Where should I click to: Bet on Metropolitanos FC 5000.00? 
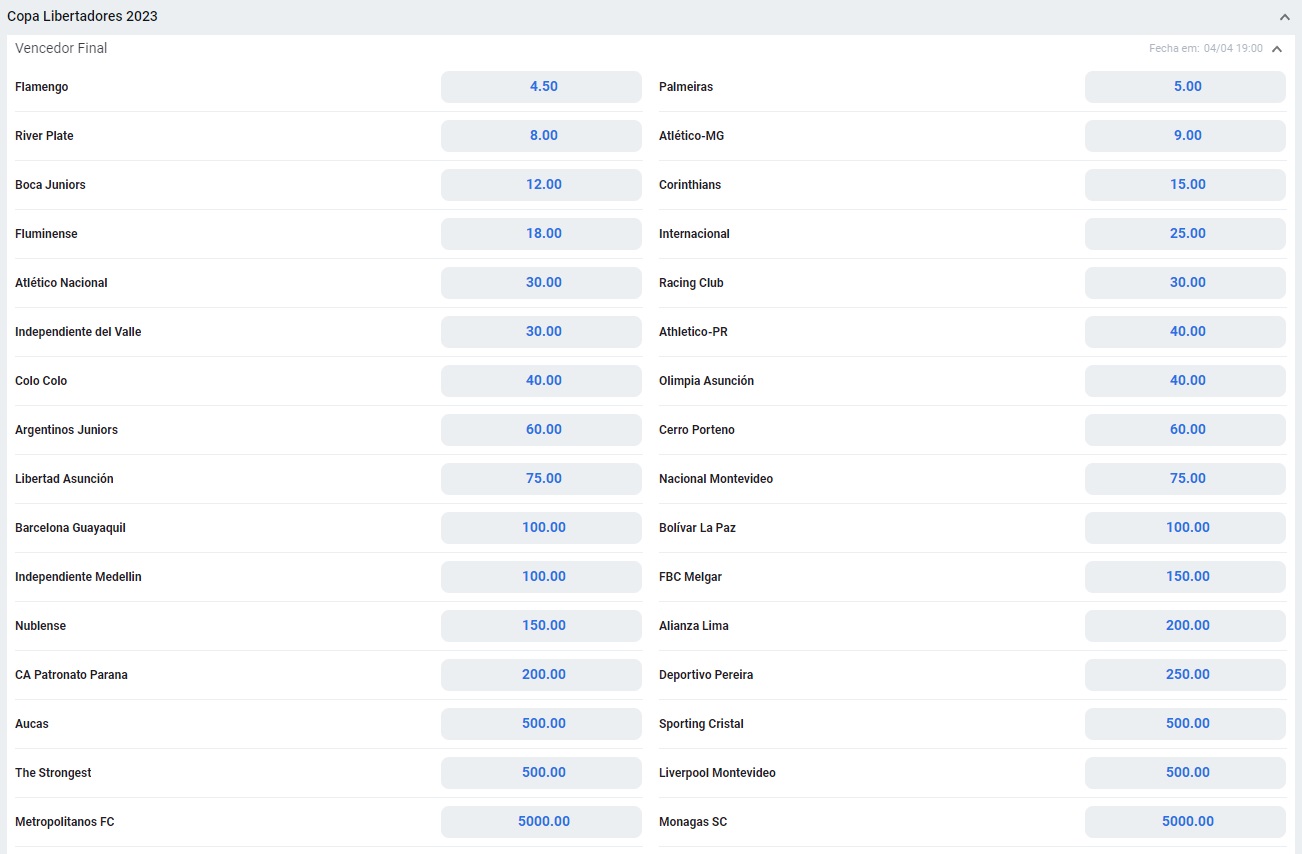point(541,822)
